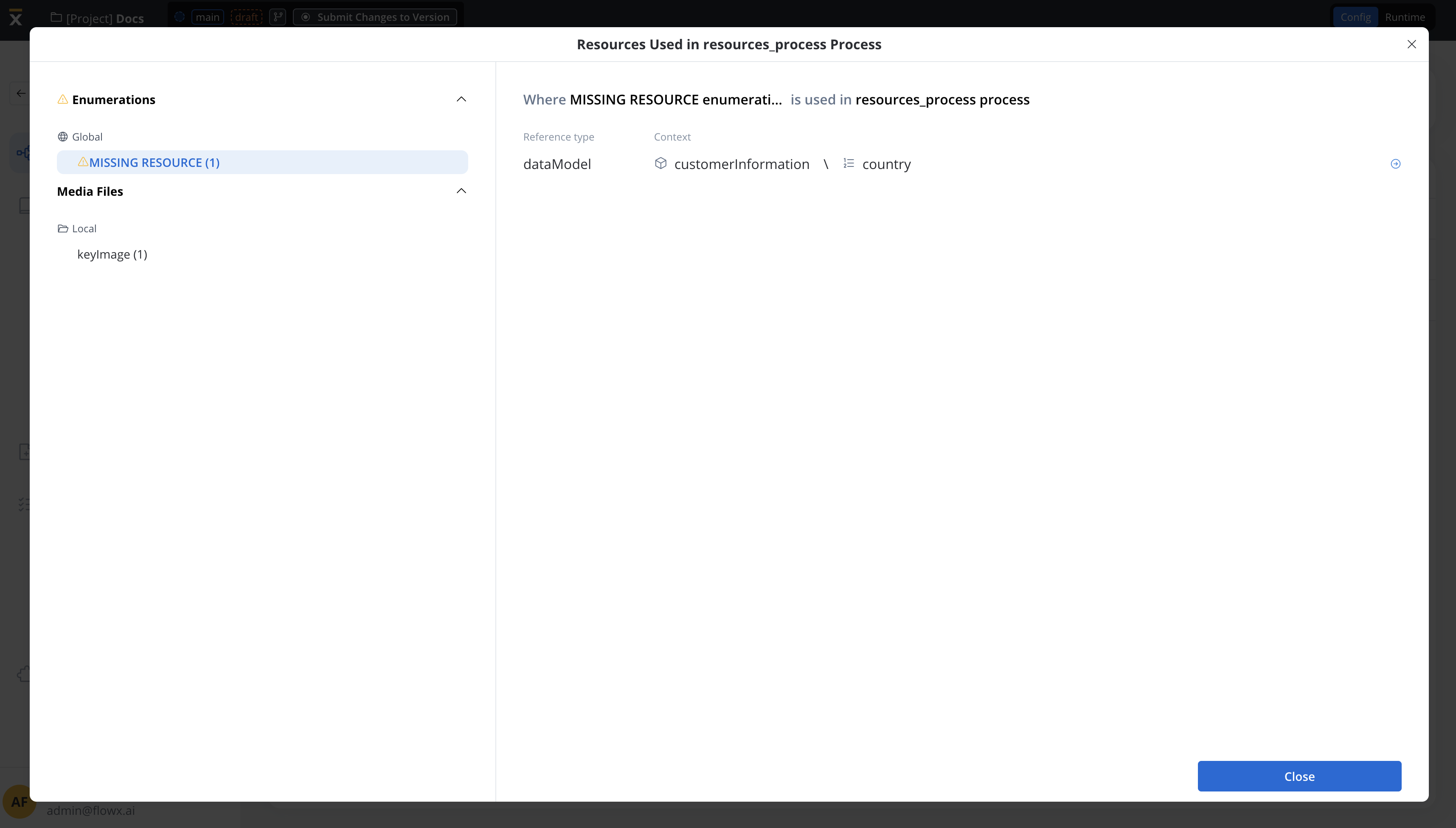1456x828 pixels.
Task: Click the Enumerations warning icon
Action: (x=62, y=99)
